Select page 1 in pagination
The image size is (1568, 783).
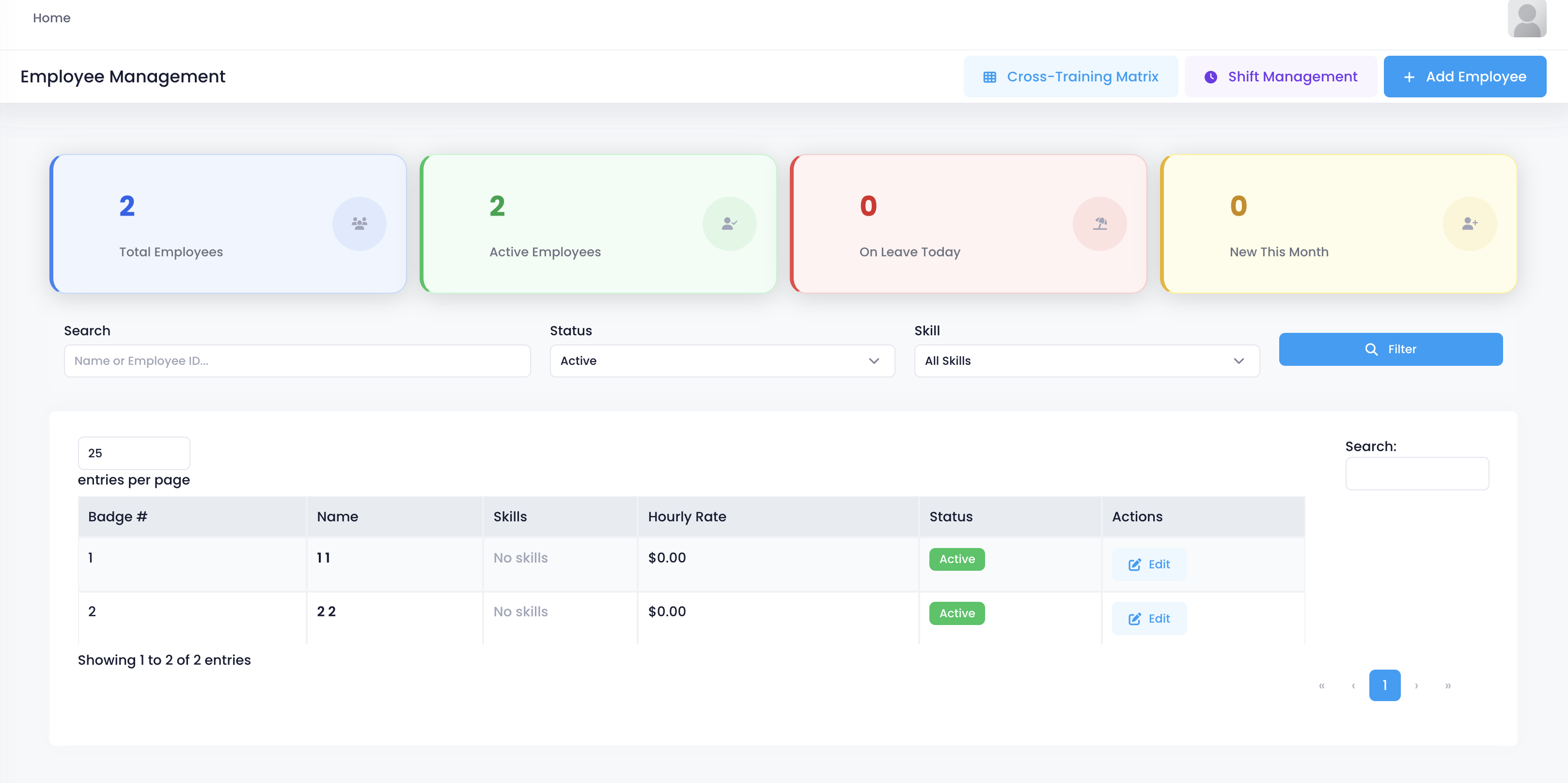[1384, 685]
